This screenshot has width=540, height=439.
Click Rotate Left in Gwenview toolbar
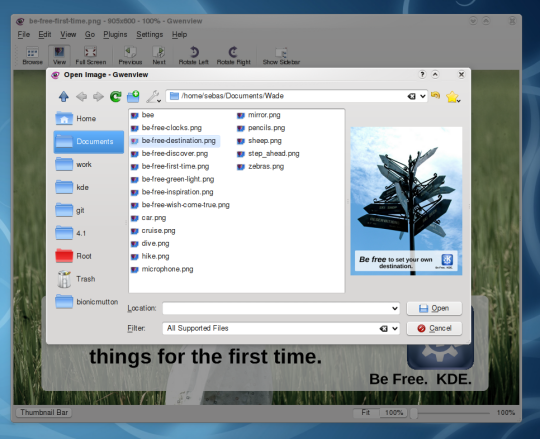(x=194, y=55)
